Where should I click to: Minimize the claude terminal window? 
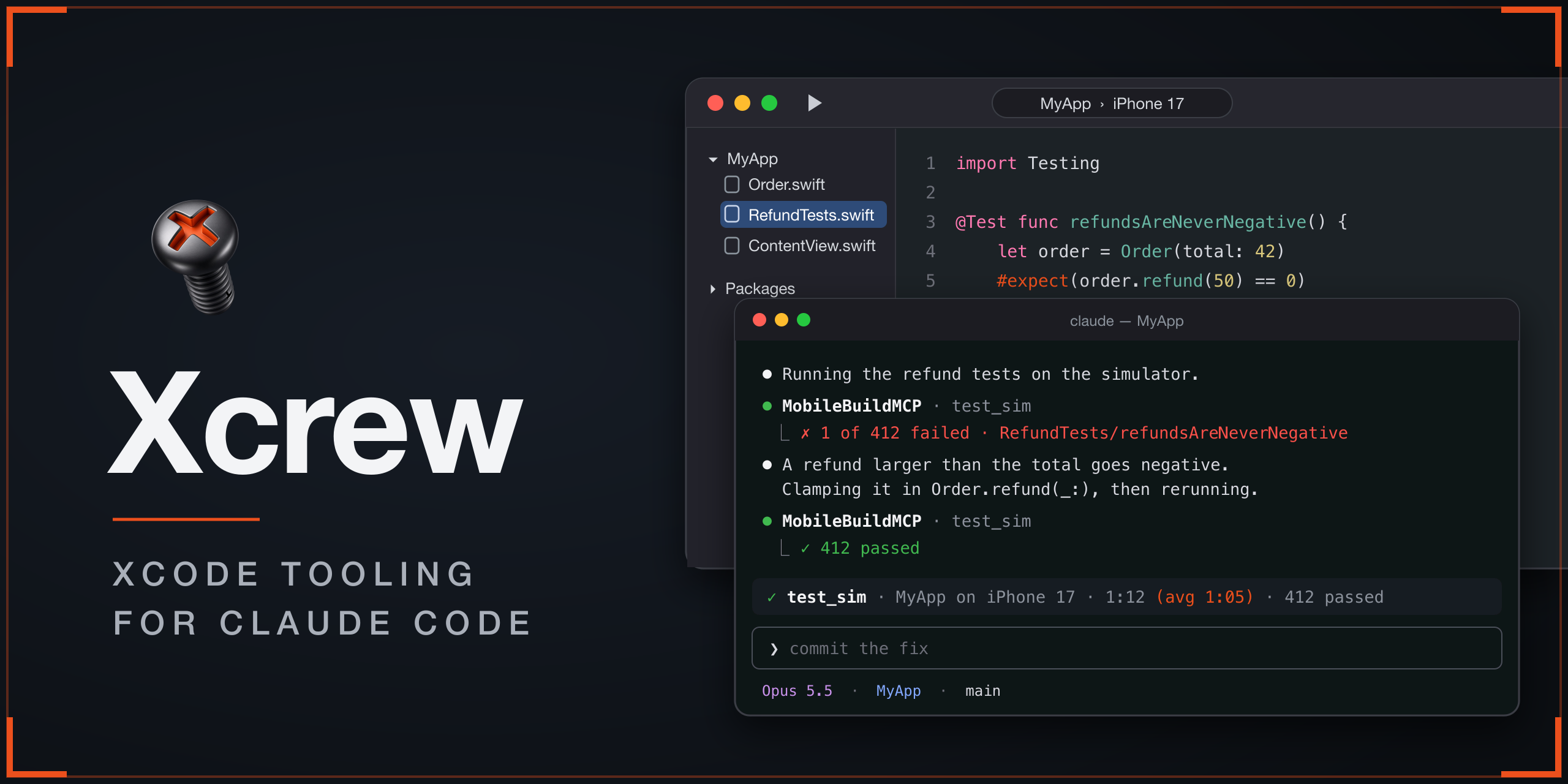[x=782, y=320]
